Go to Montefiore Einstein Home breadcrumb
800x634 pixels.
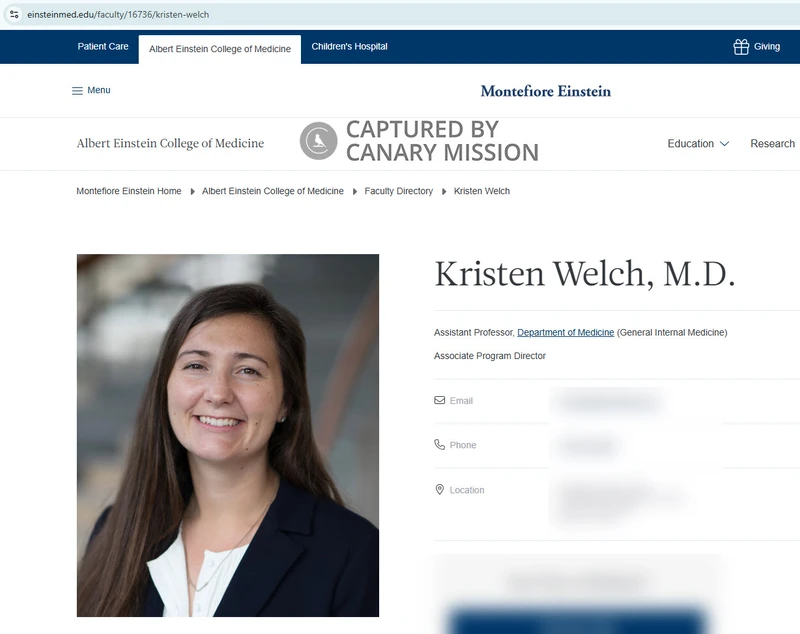[129, 191]
